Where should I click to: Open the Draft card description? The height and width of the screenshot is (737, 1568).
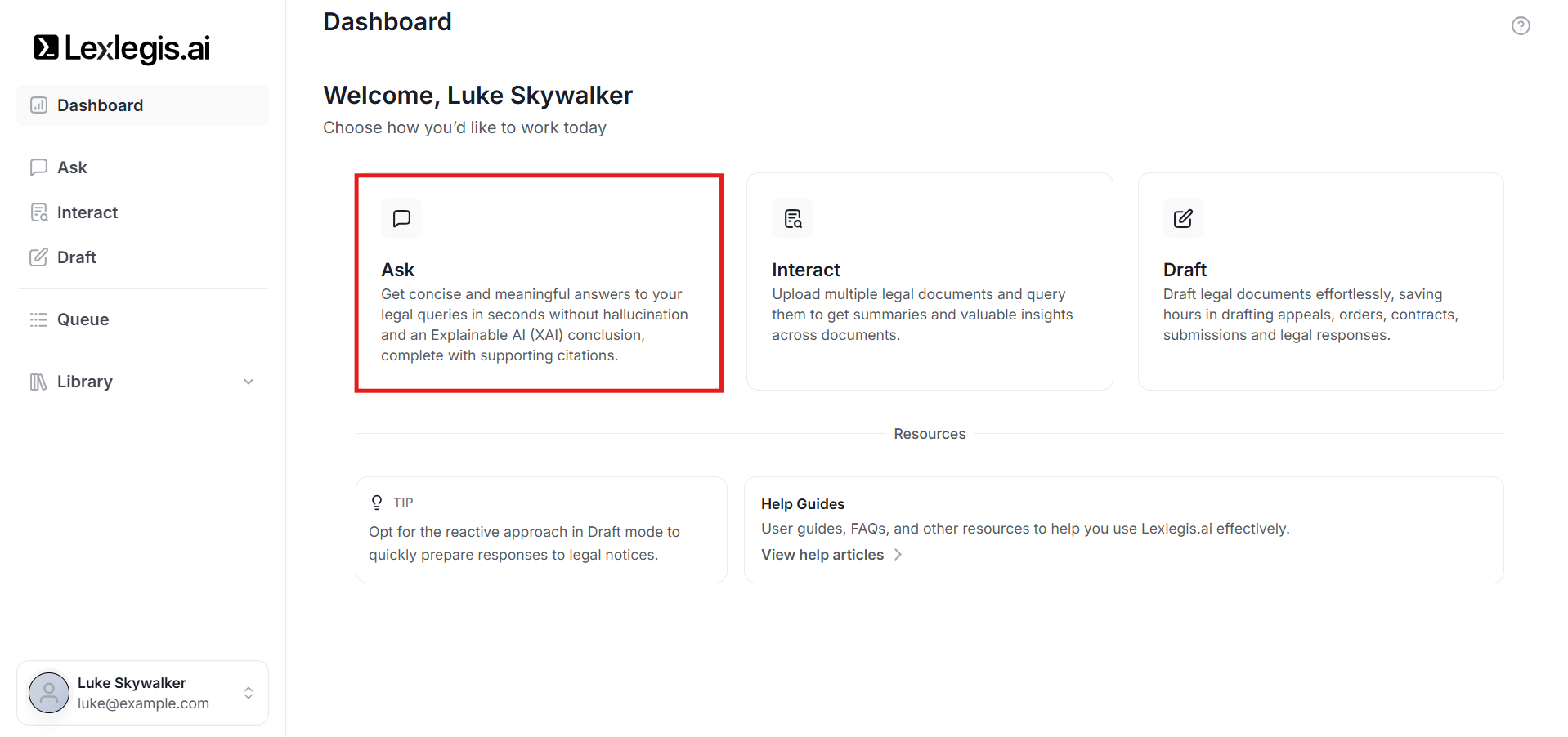pos(1310,315)
